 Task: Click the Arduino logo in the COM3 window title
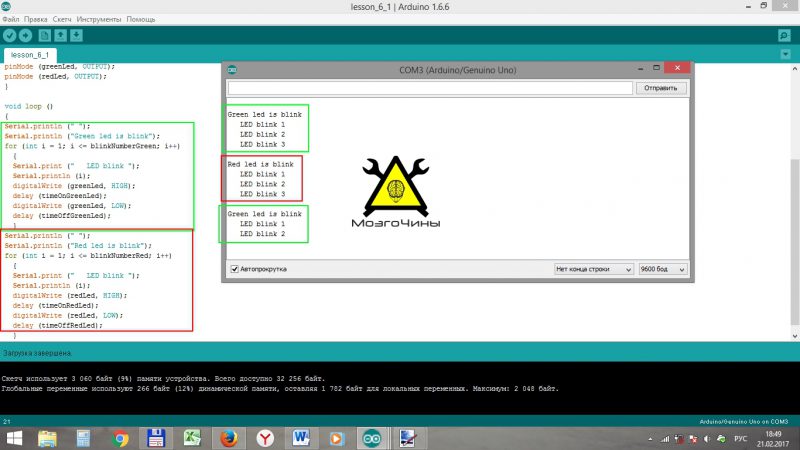pyautogui.click(x=232, y=69)
